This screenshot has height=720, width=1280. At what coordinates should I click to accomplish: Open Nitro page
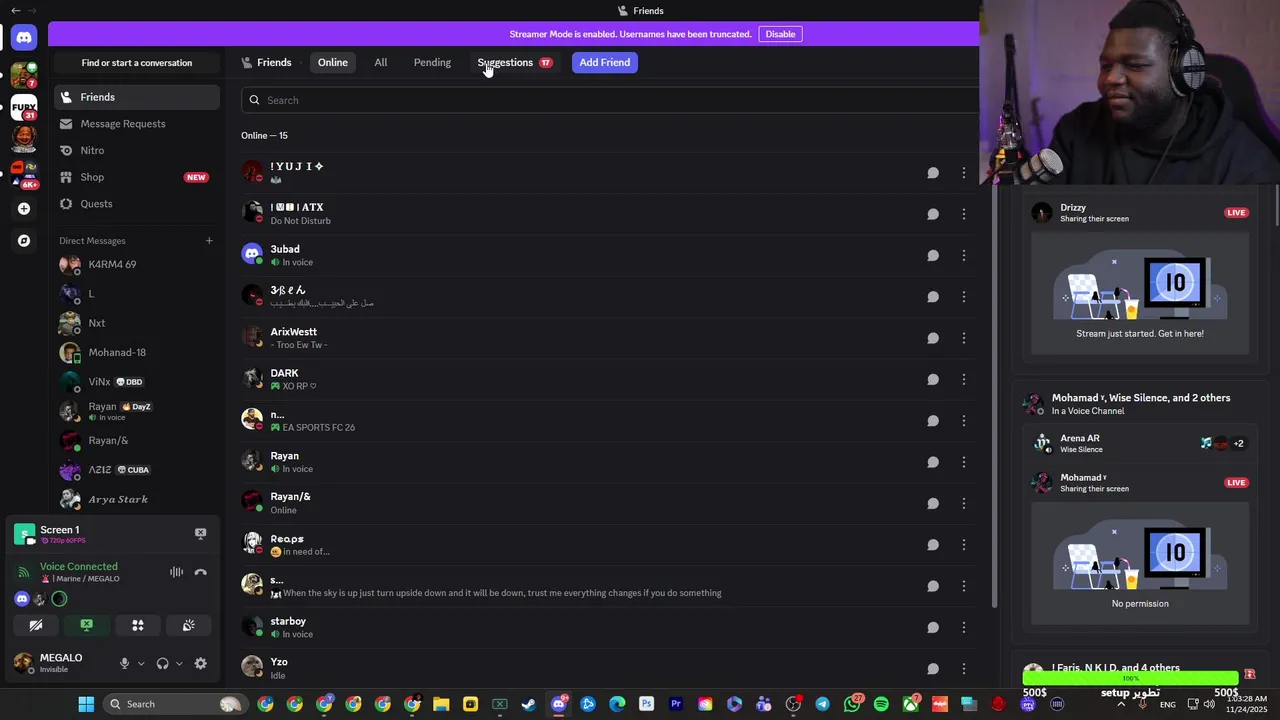(137, 150)
